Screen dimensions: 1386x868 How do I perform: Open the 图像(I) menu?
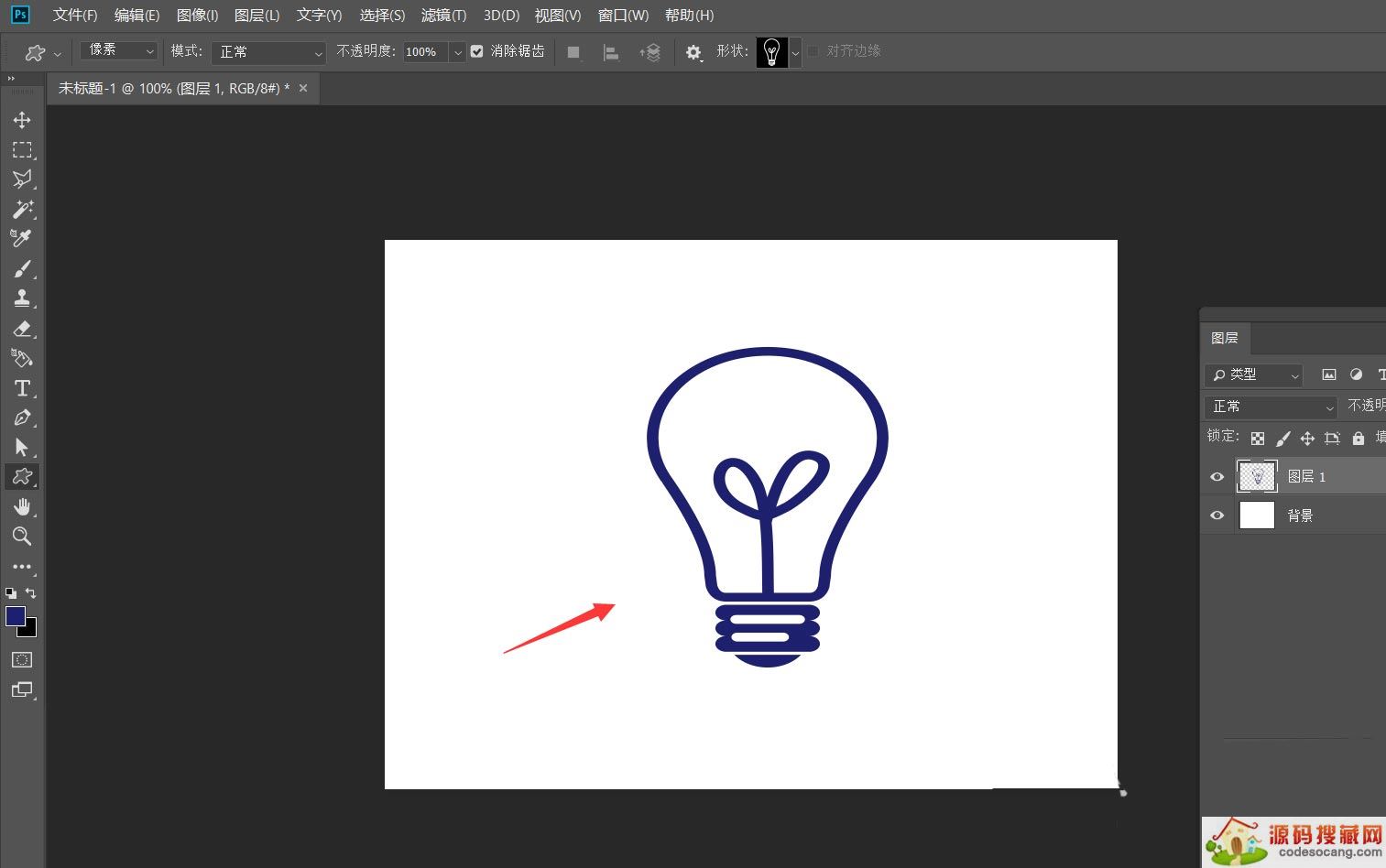click(x=197, y=15)
